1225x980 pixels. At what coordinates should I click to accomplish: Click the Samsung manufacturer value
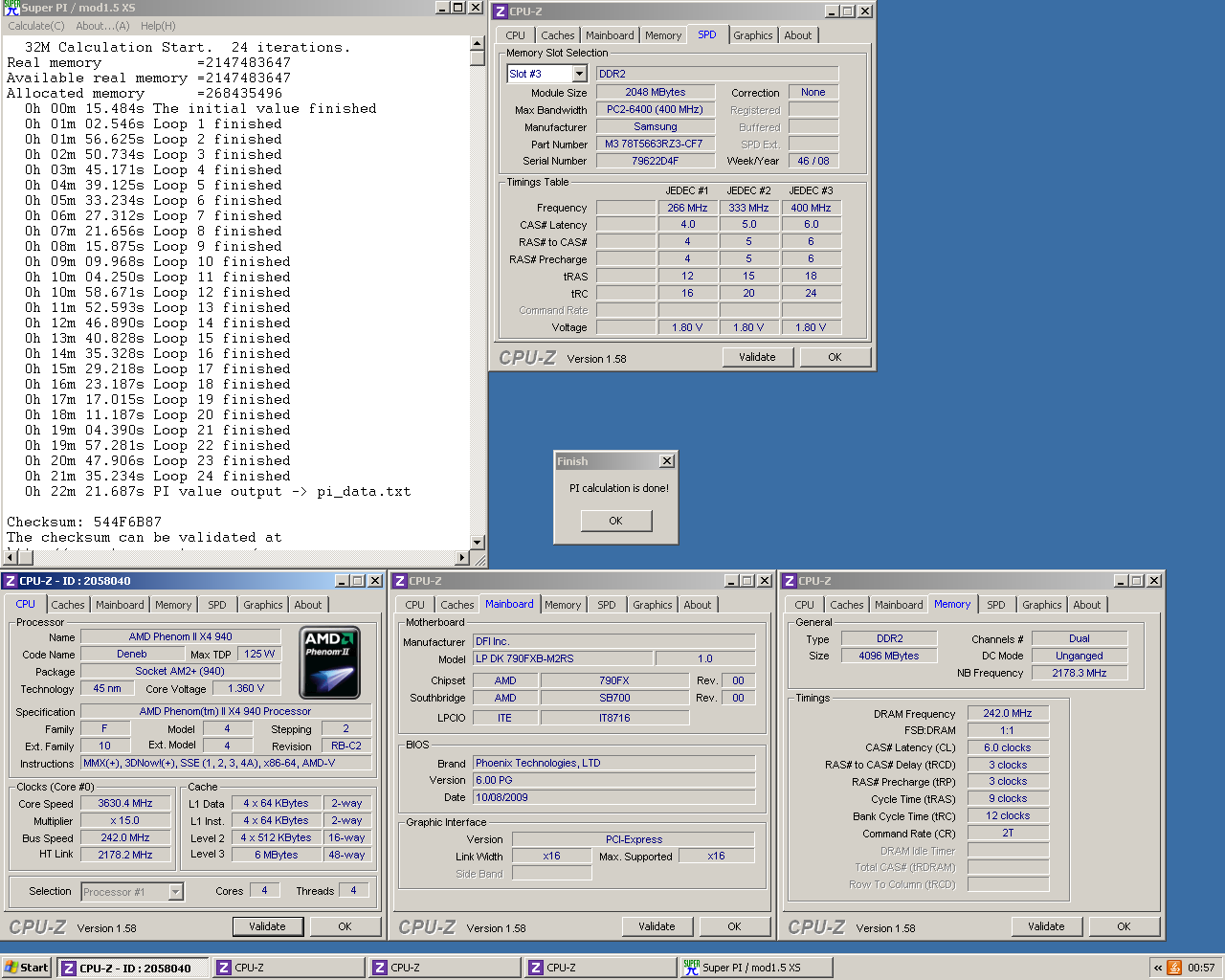[x=656, y=126]
